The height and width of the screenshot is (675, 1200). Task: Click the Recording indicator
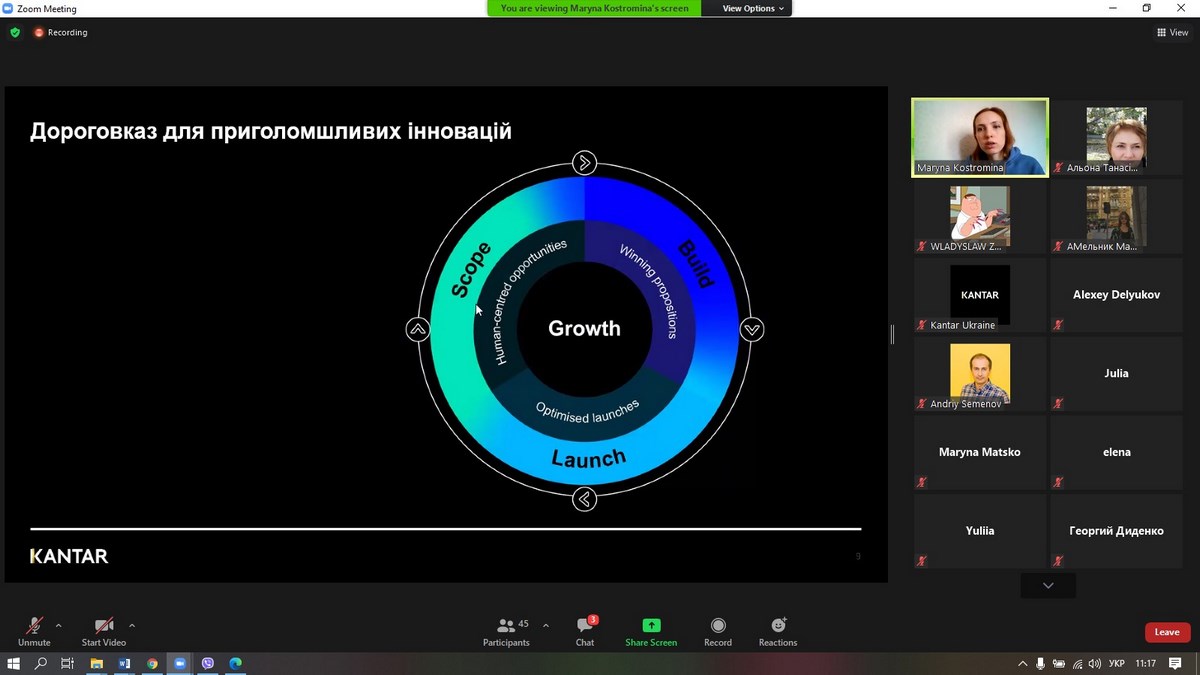[61, 32]
